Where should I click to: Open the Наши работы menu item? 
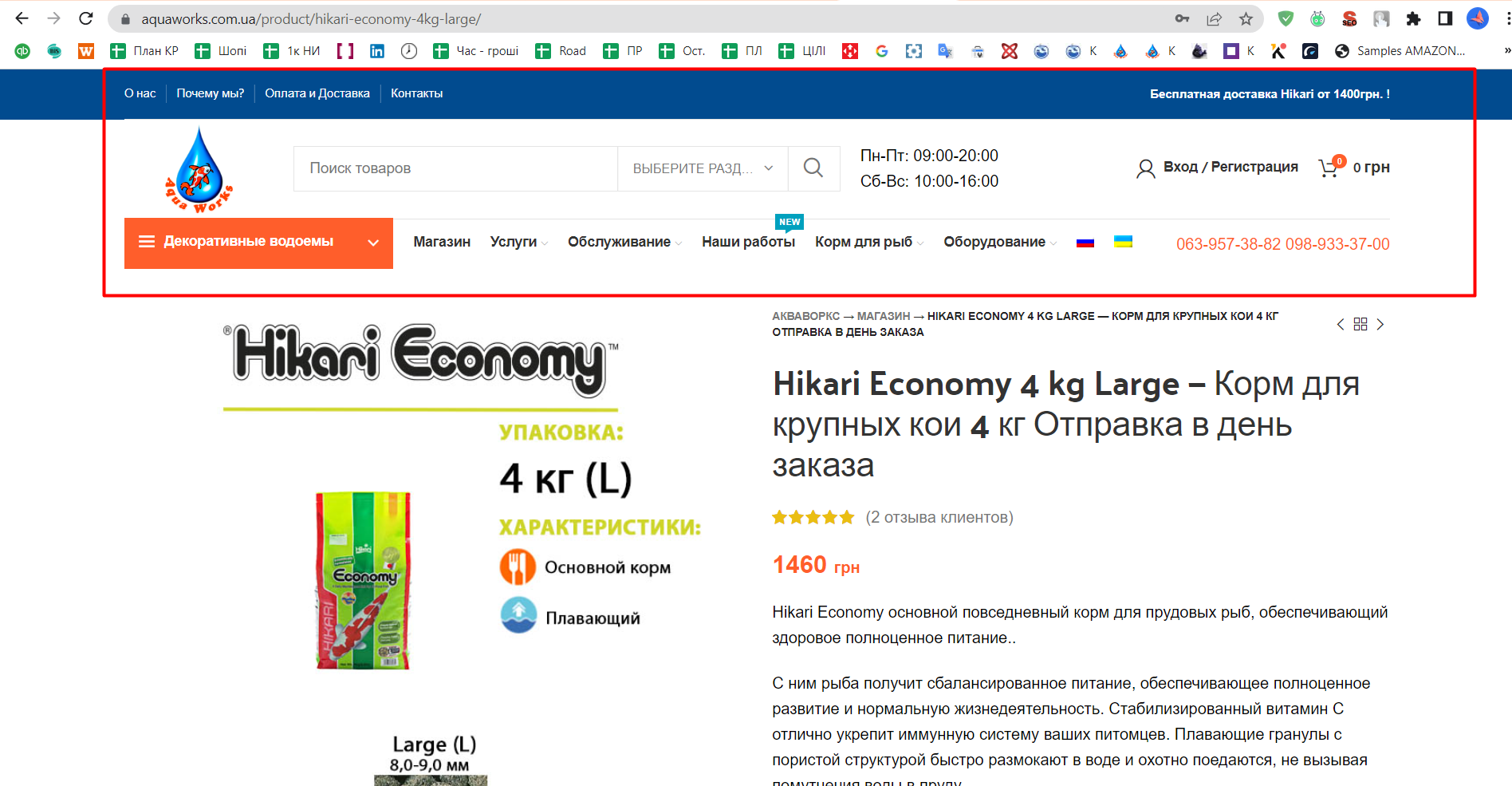click(x=748, y=242)
